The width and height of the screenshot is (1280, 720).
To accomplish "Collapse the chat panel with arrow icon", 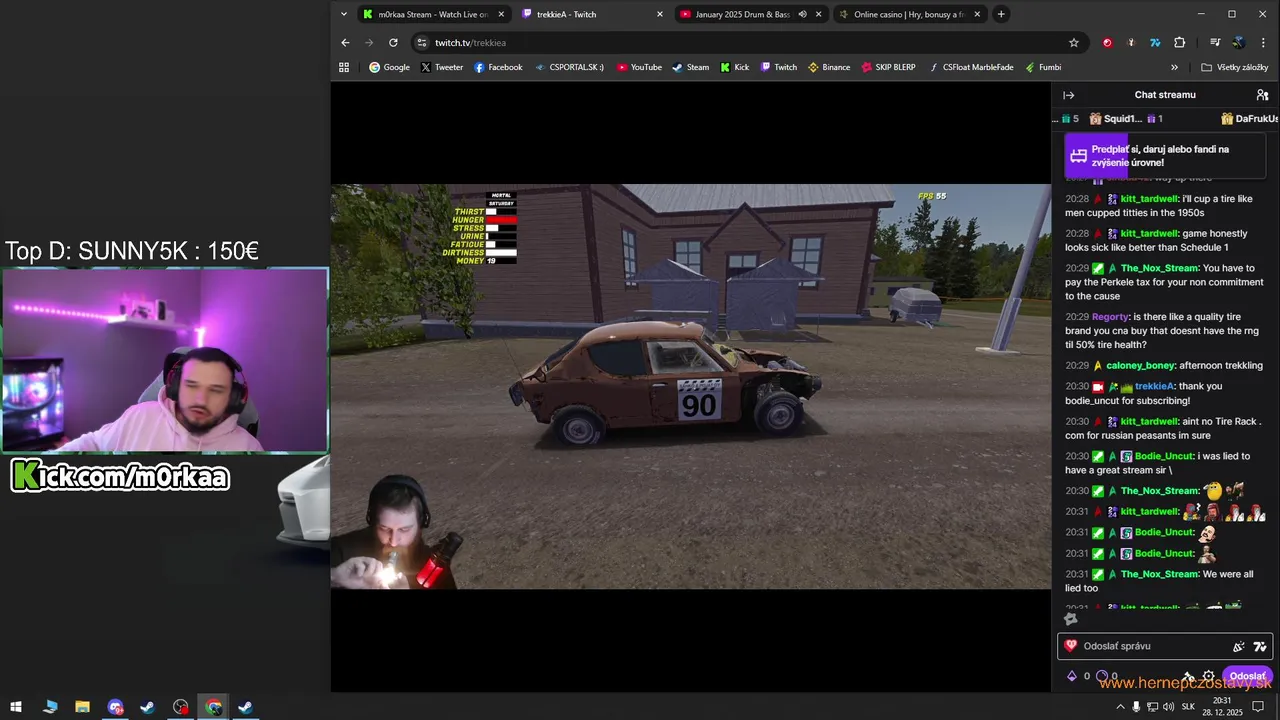I will [x=1068, y=95].
